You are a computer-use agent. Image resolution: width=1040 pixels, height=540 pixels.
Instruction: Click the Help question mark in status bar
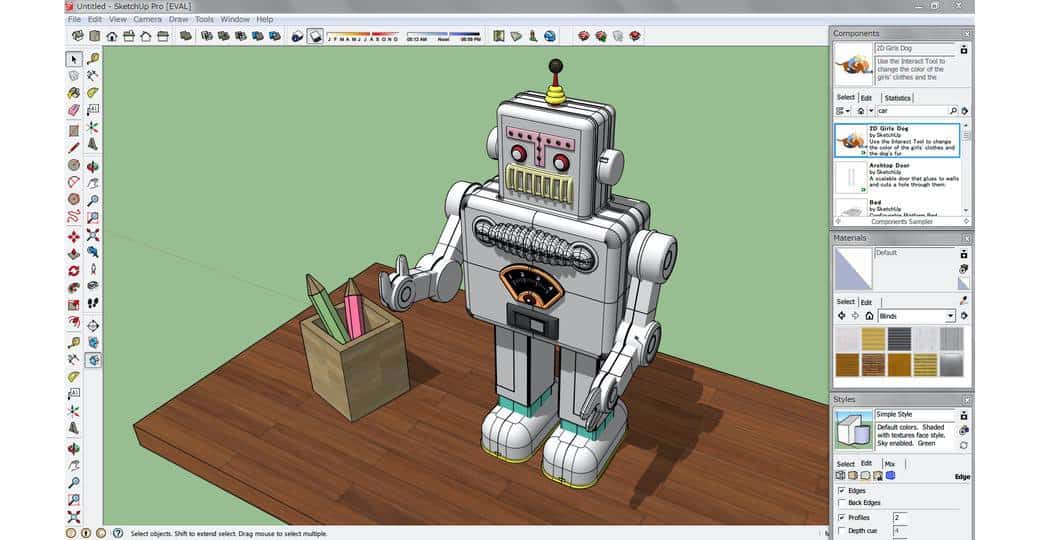coord(118,533)
